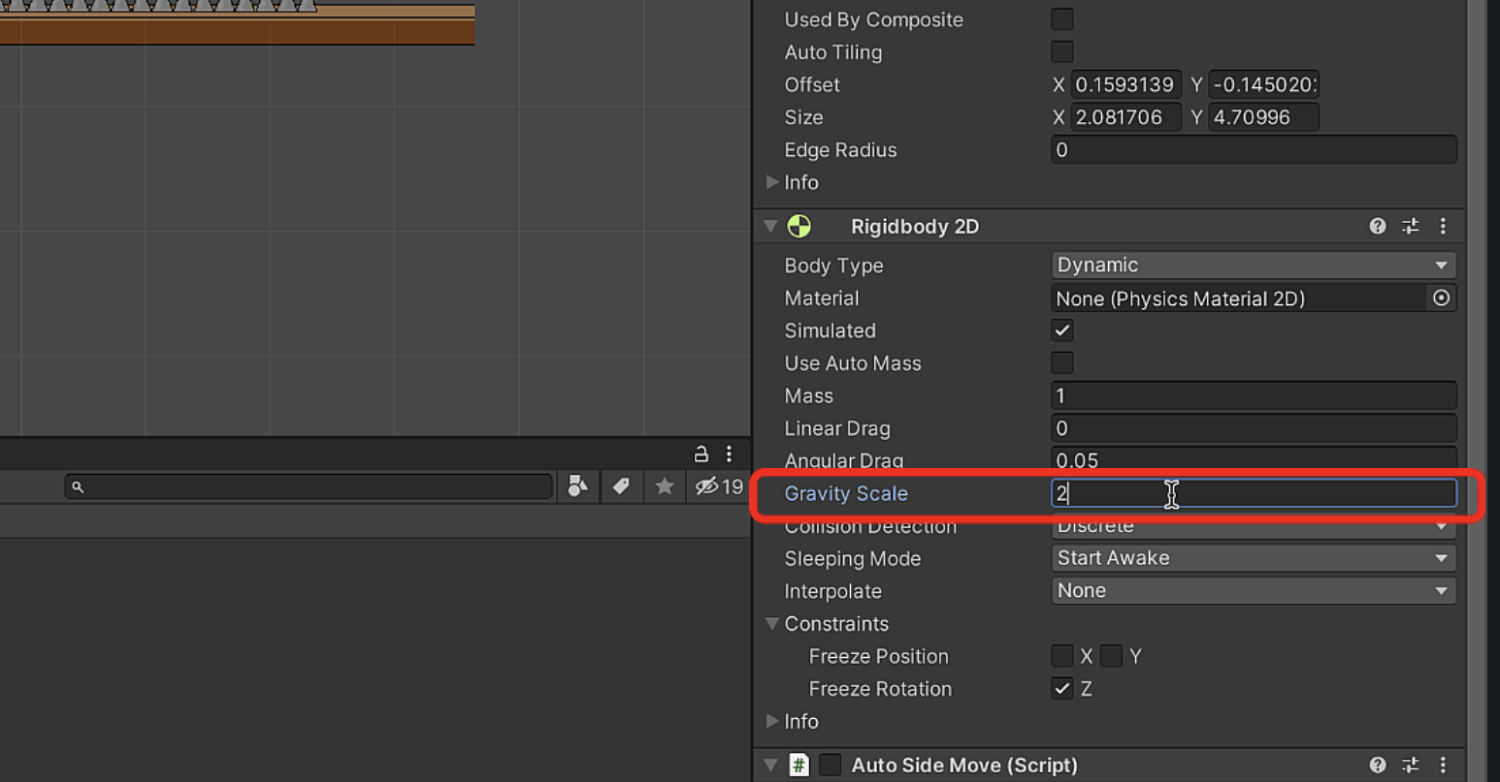
Task: Toggle Auto Tiling checkbox
Action: pyautogui.click(x=1062, y=52)
